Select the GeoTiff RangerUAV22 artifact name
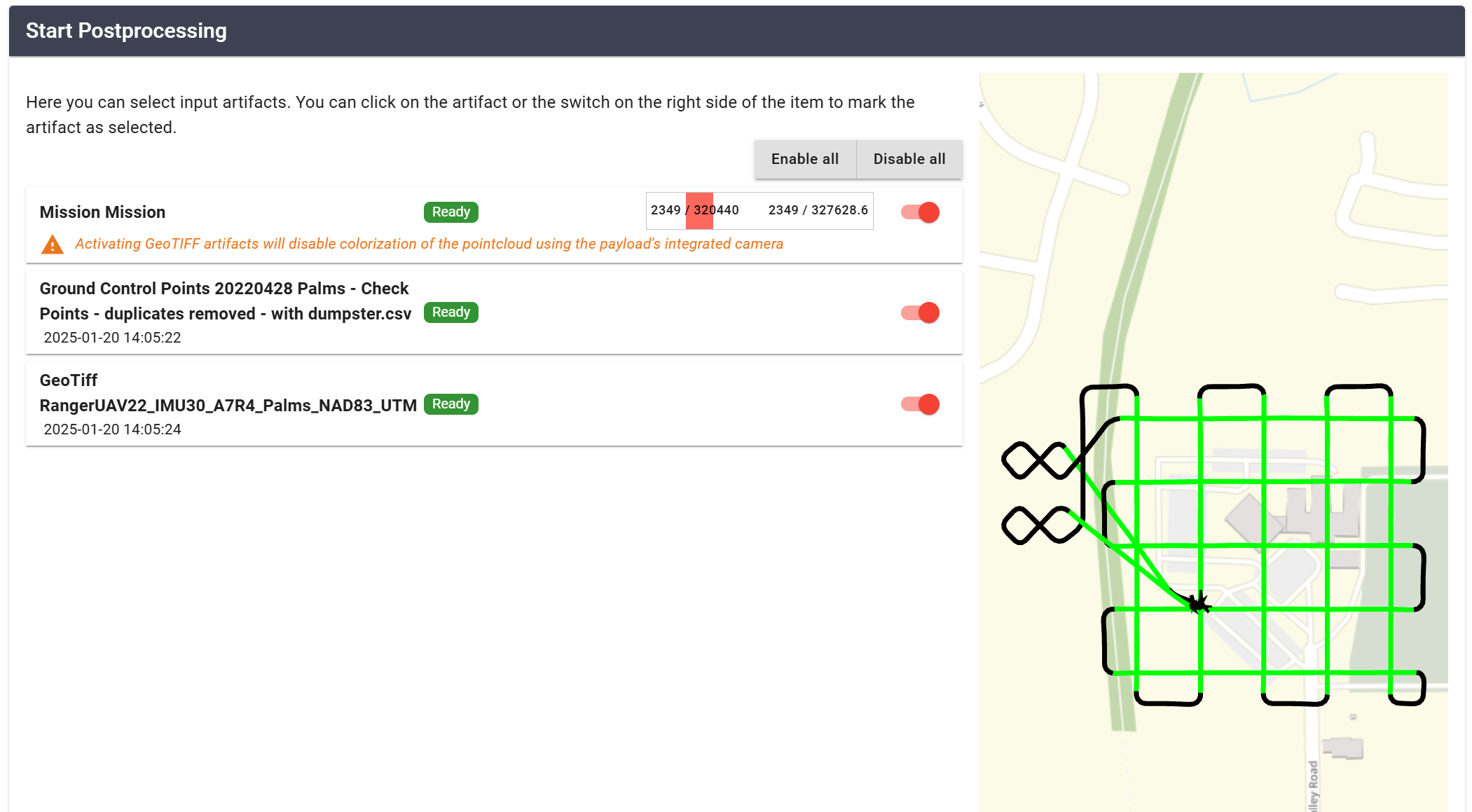The height and width of the screenshot is (812, 1472). point(228,406)
